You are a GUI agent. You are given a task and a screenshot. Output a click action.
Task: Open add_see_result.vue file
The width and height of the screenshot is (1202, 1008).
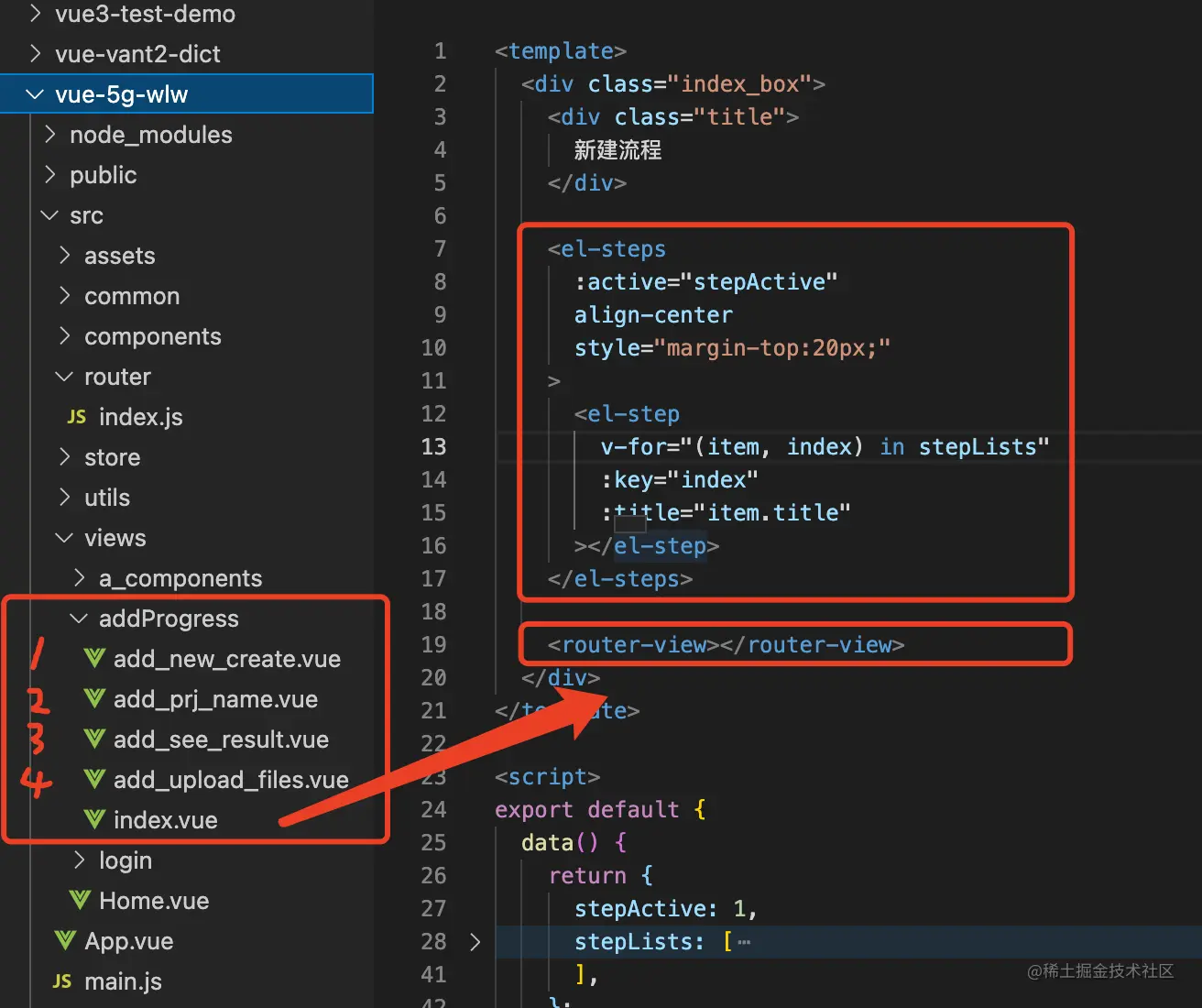[221, 740]
